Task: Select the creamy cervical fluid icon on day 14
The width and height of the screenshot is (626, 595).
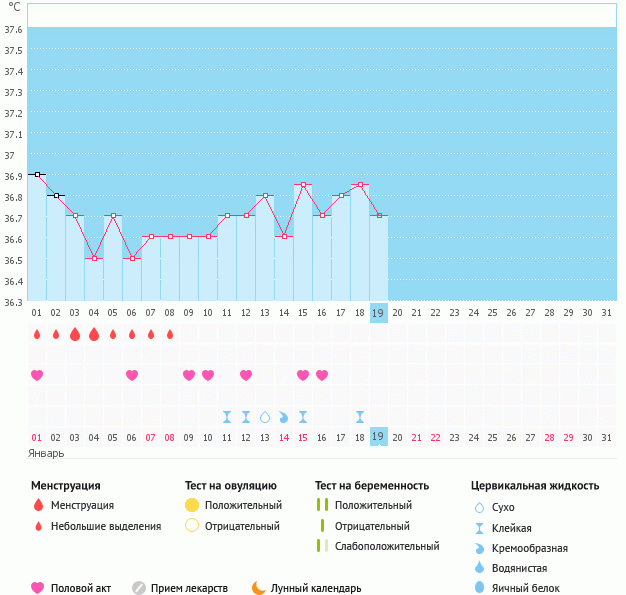Action: point(284,416)
